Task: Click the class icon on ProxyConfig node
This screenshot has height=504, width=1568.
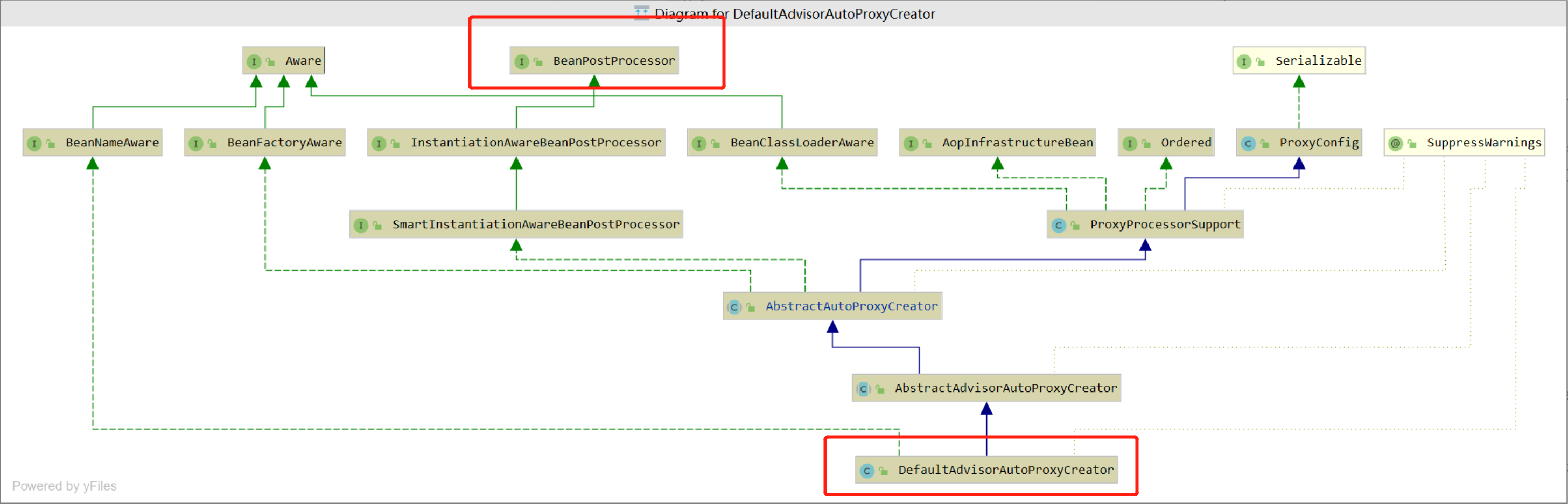Action: [x=1248, y=144]
